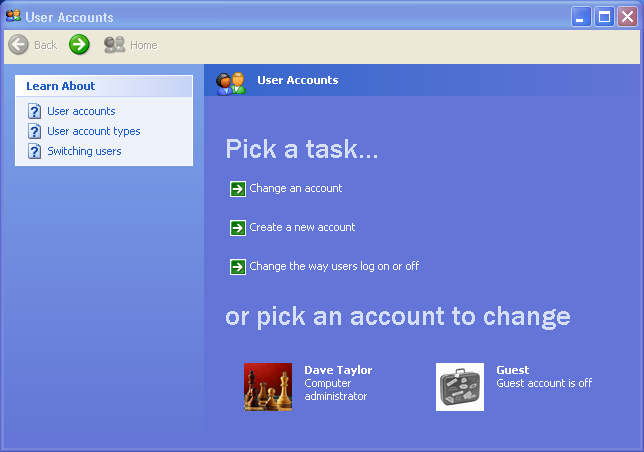644x452 pixels.
Task: Click the 'Learn About' panel header
Action: click(x=104, y=86)
